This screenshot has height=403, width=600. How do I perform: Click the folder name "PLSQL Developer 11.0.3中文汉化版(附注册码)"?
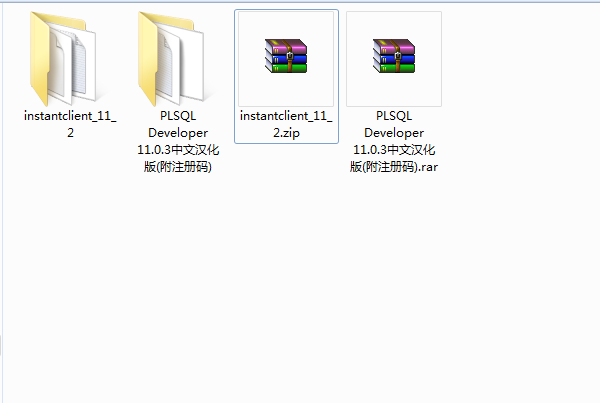(x=178, y=141)
